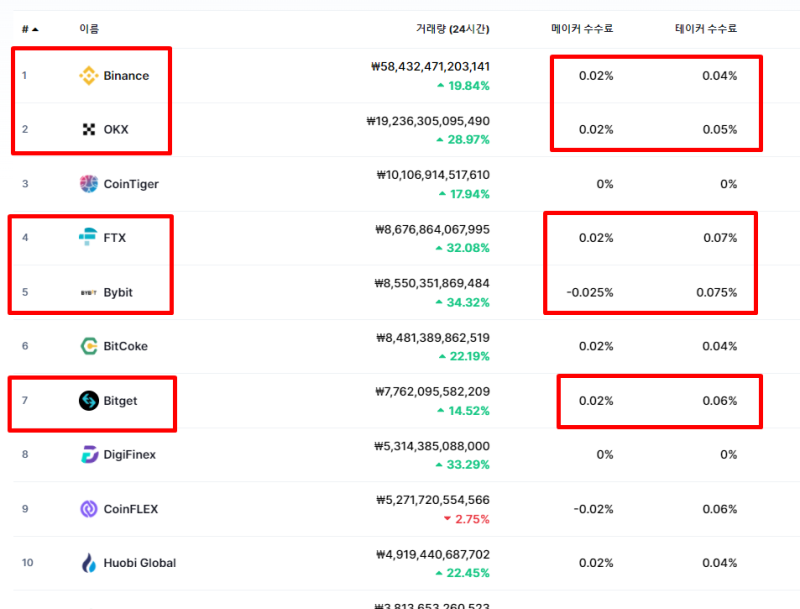Image resolution: width=800 pixels, height=609 pixels.
Task: Click DigiFinex 33.29% volume change
Action: coord(462,465)
